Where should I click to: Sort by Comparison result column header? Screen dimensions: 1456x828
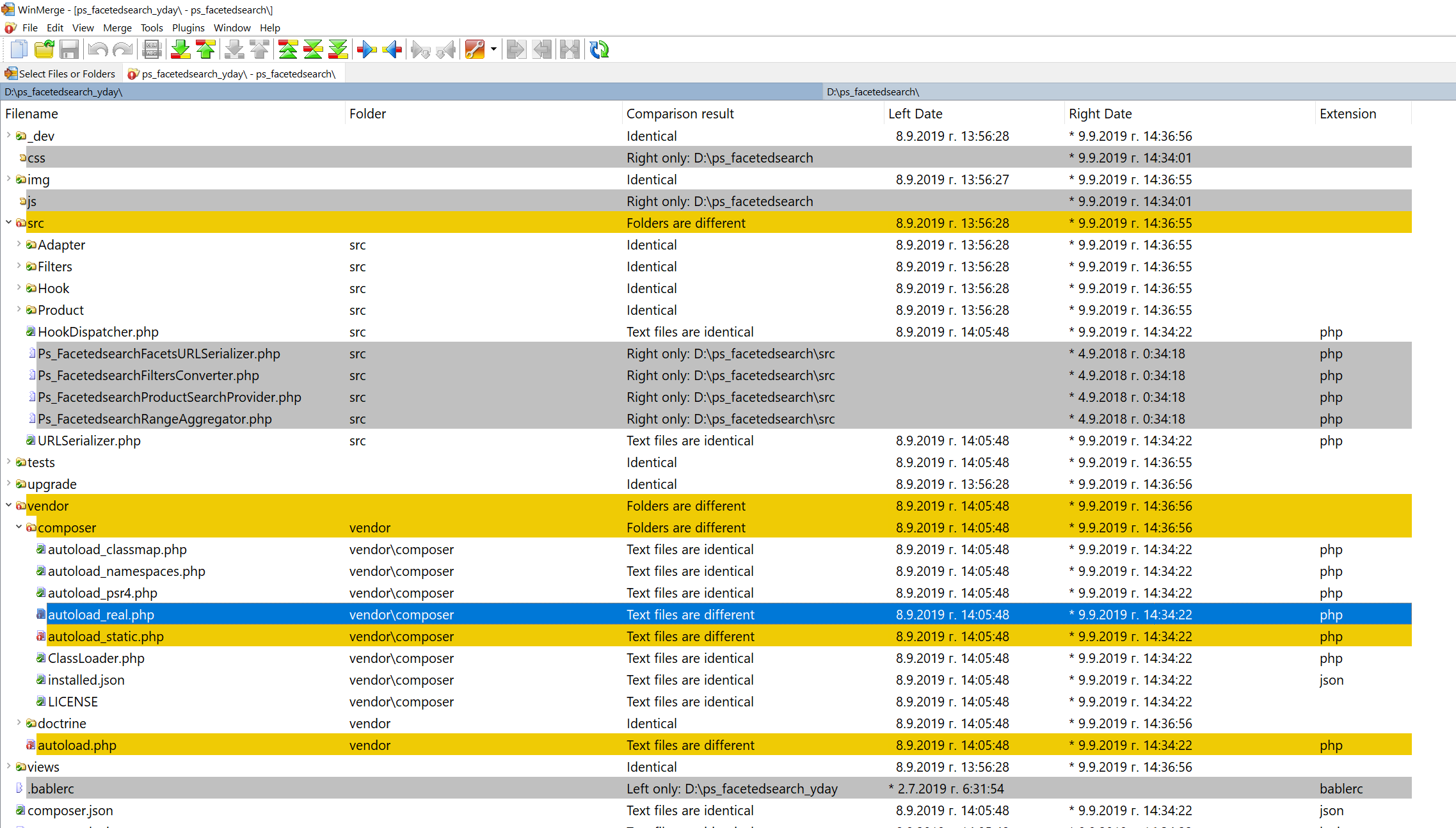tap(680, 114)
